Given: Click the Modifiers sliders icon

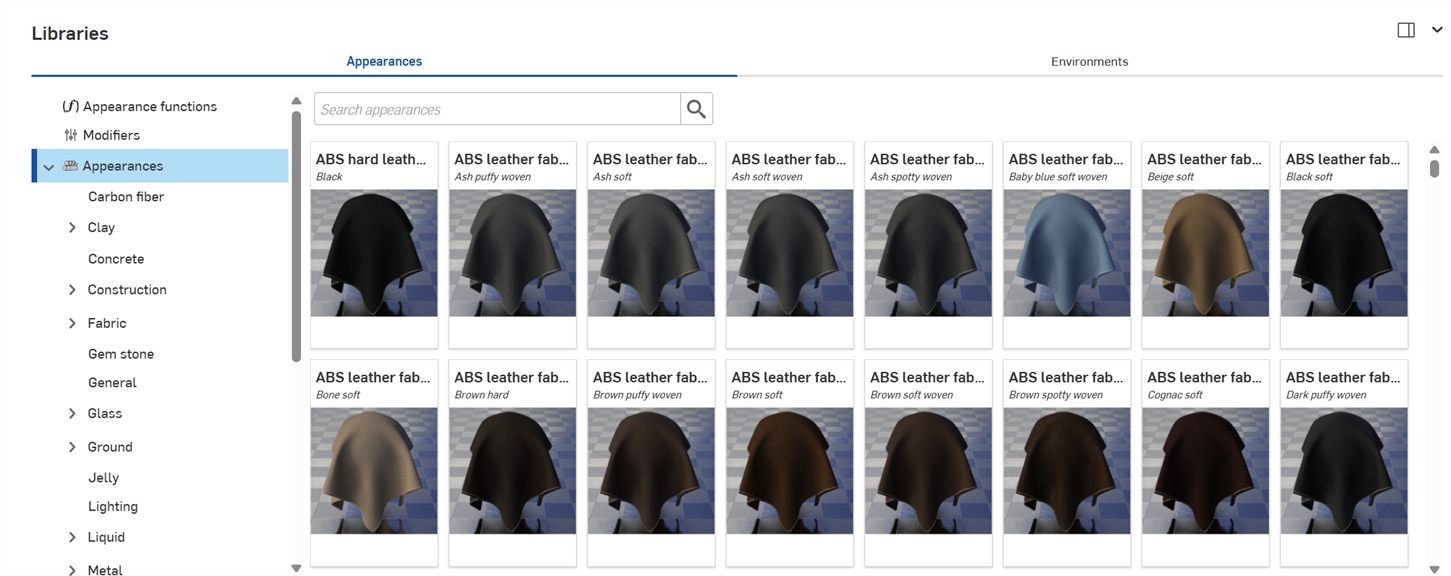Looking at the screenshot, I should pos(70,135).
